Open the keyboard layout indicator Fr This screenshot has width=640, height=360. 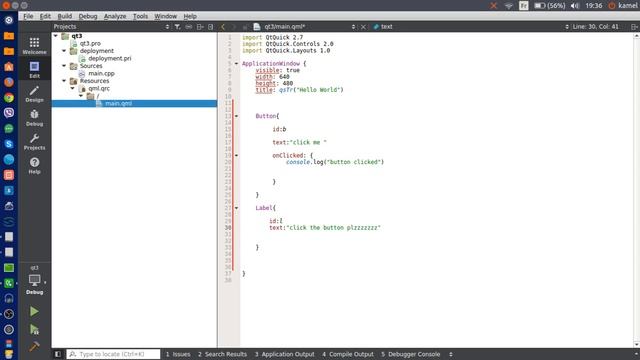[x=524, y=6]
